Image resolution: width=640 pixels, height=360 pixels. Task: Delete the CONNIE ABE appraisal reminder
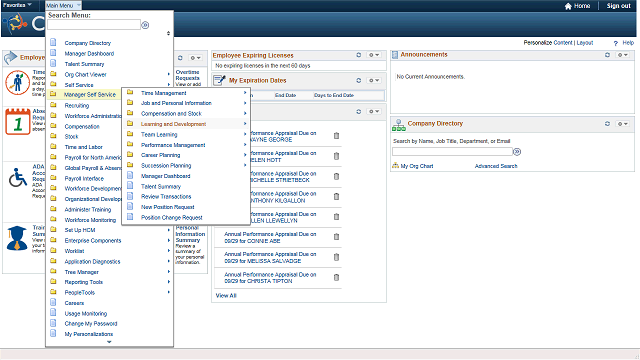(336, 237)
